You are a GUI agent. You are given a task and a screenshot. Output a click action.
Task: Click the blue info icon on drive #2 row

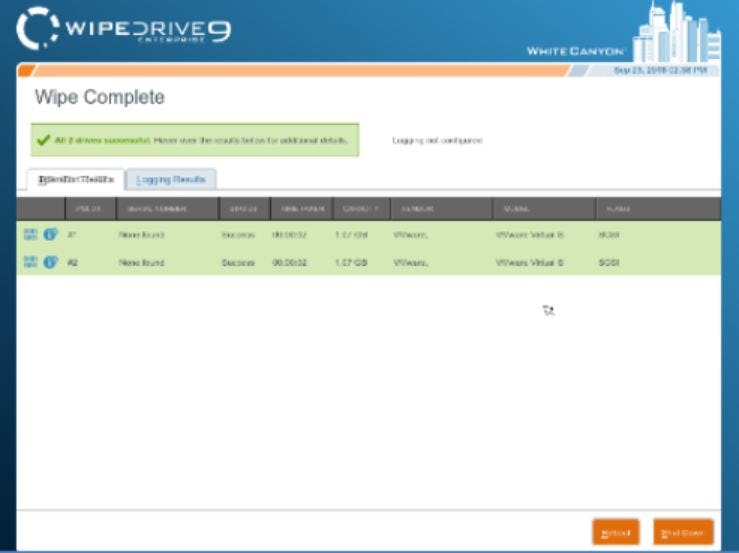50,262
